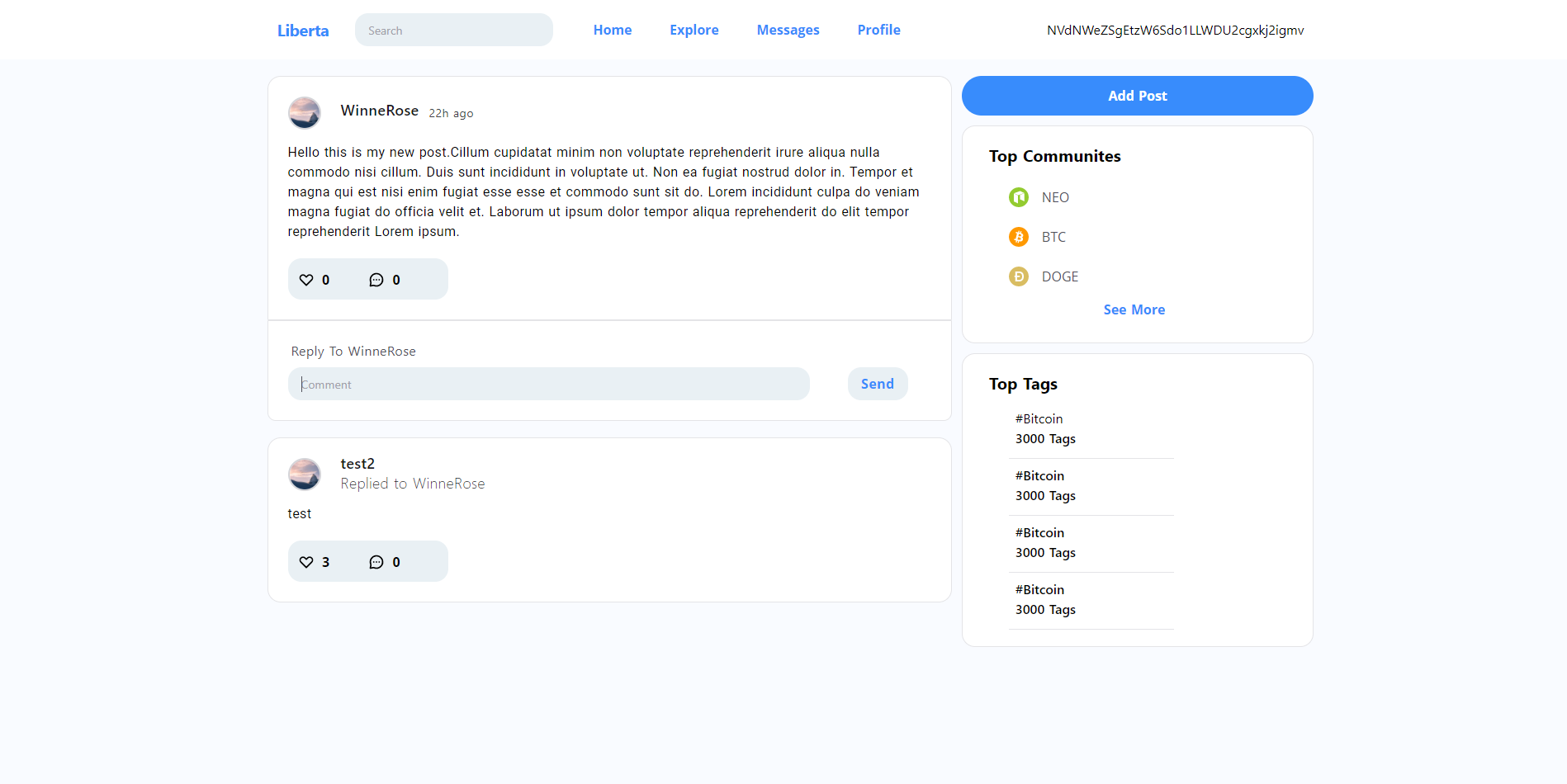This screenshot has width=1567, height=784.
Task: Open the NEO community icon
Action: click(1019, 197)
